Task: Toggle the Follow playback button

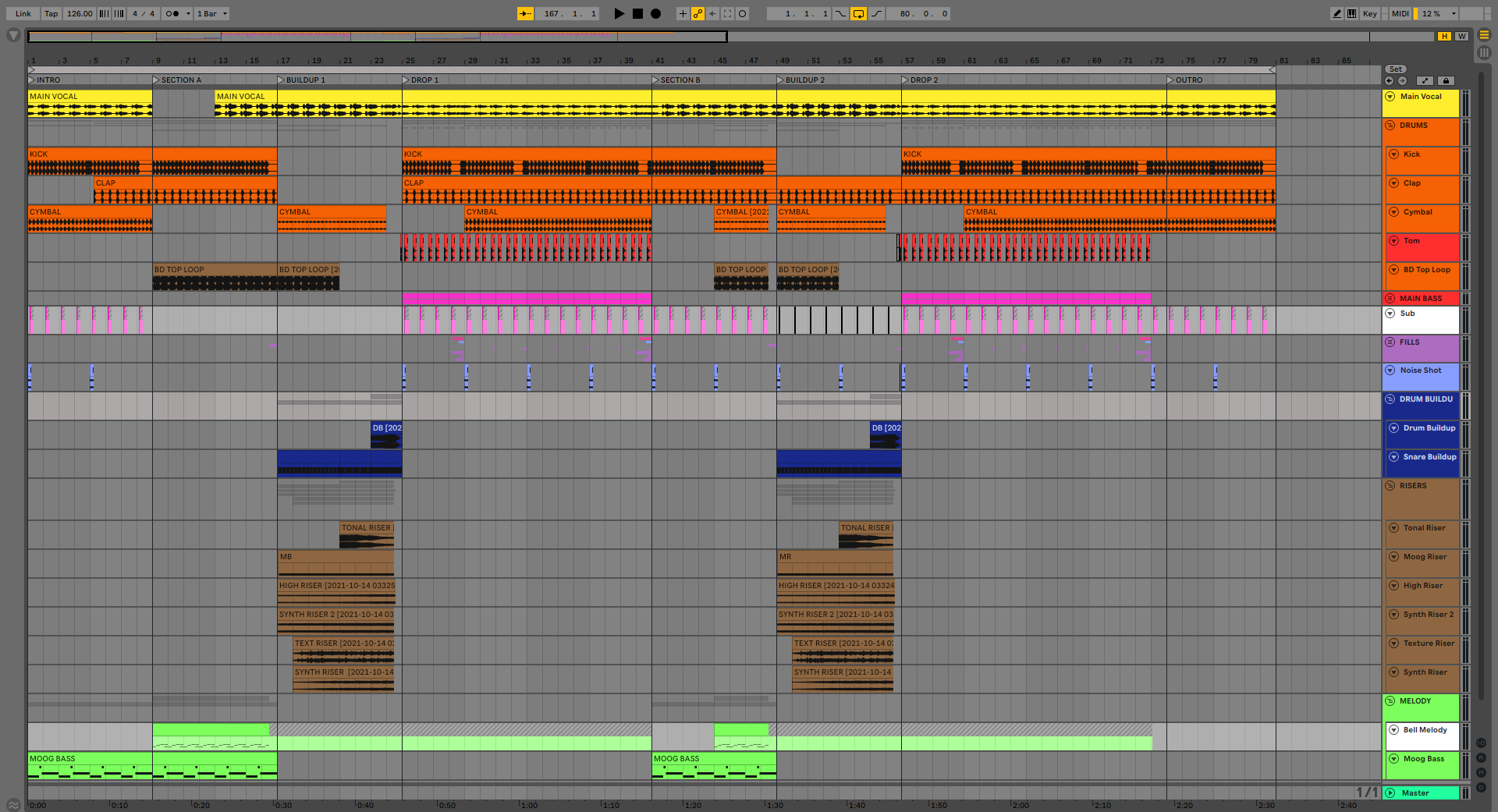Action: 525,13
